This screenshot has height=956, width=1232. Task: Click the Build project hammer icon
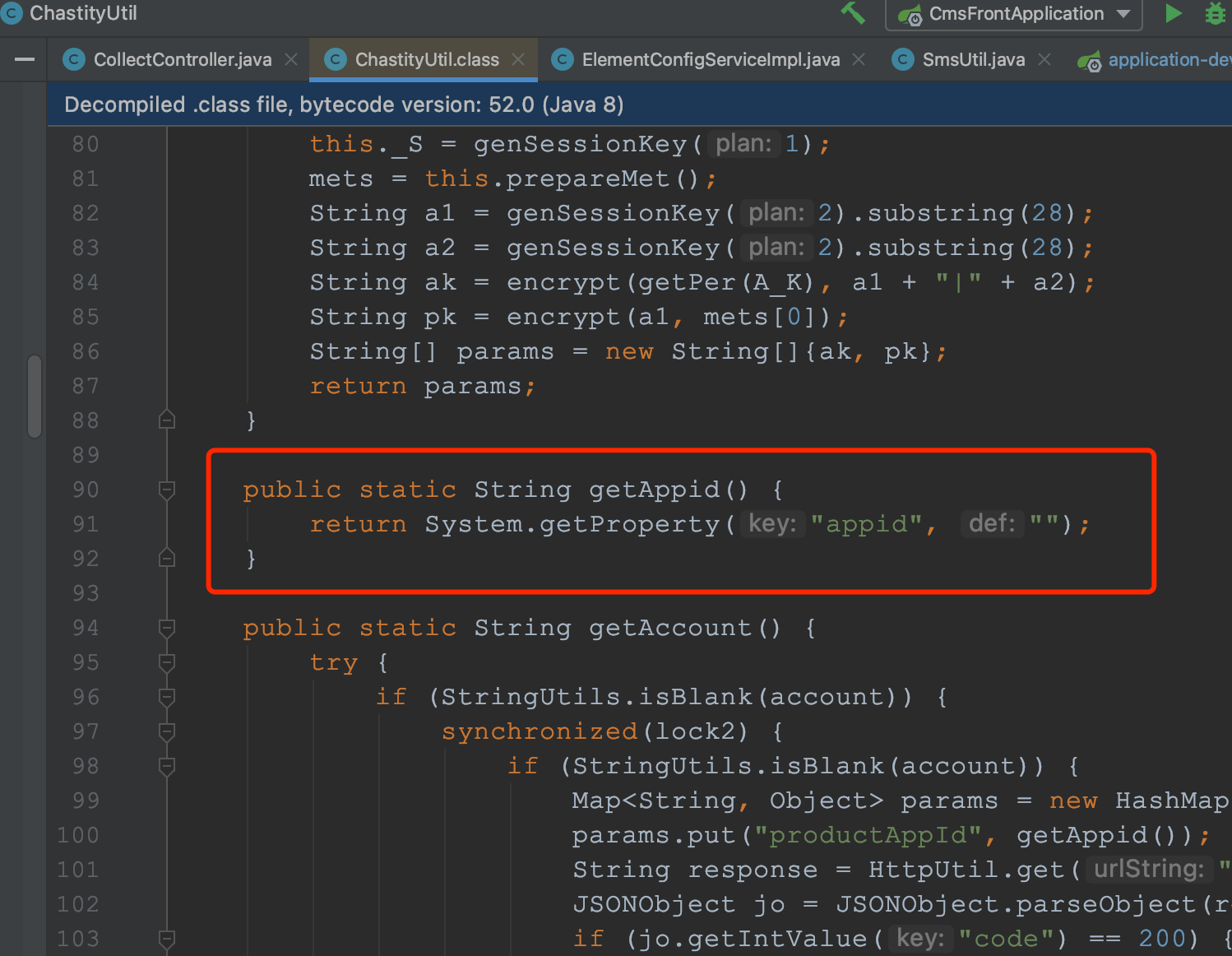click(x=853, y=13)
